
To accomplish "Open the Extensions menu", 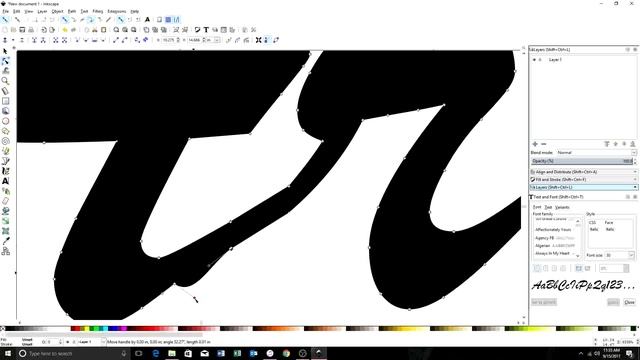I will point(117,11).
